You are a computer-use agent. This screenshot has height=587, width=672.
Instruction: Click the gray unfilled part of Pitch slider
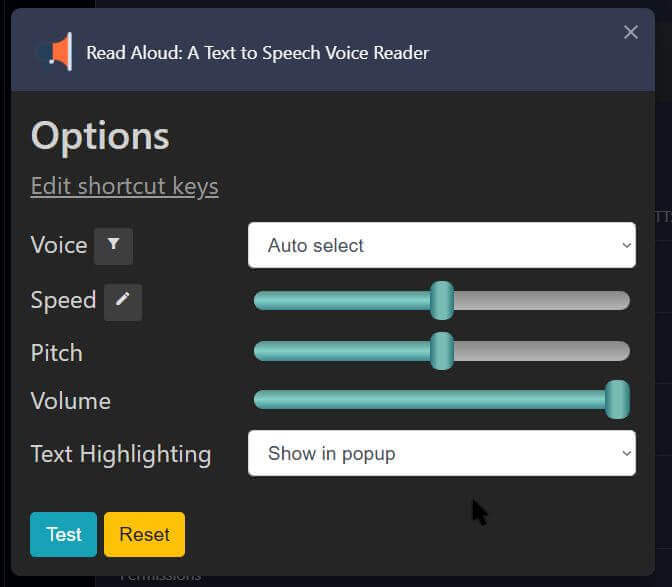point(542,351)
